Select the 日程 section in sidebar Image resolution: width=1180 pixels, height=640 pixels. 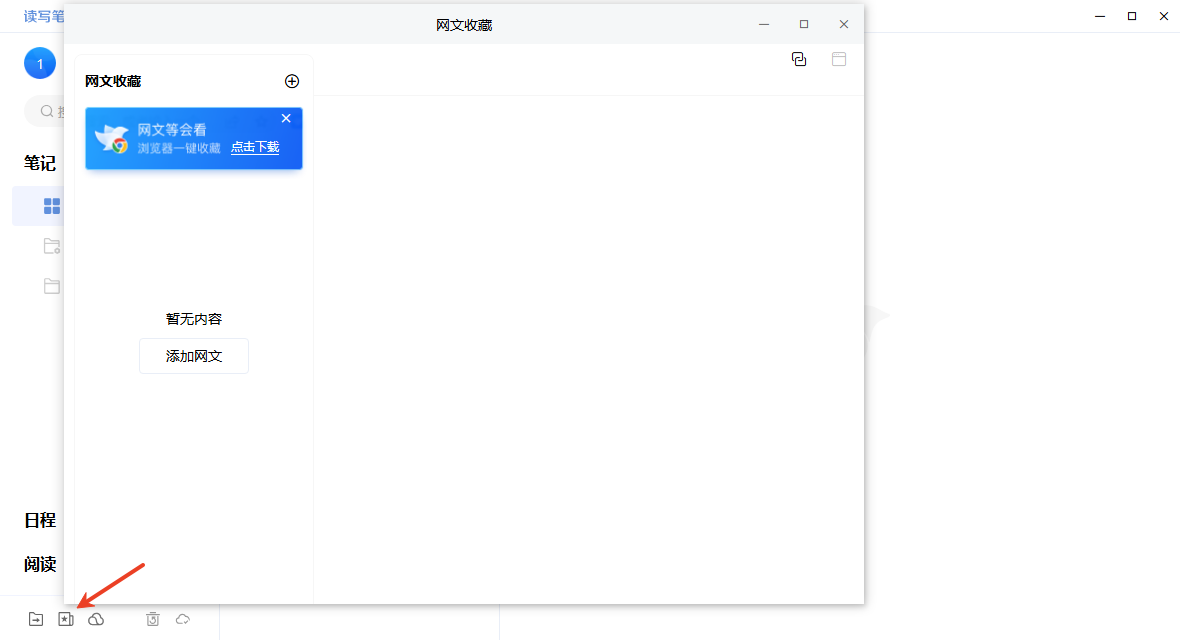(x=40, y=520)
